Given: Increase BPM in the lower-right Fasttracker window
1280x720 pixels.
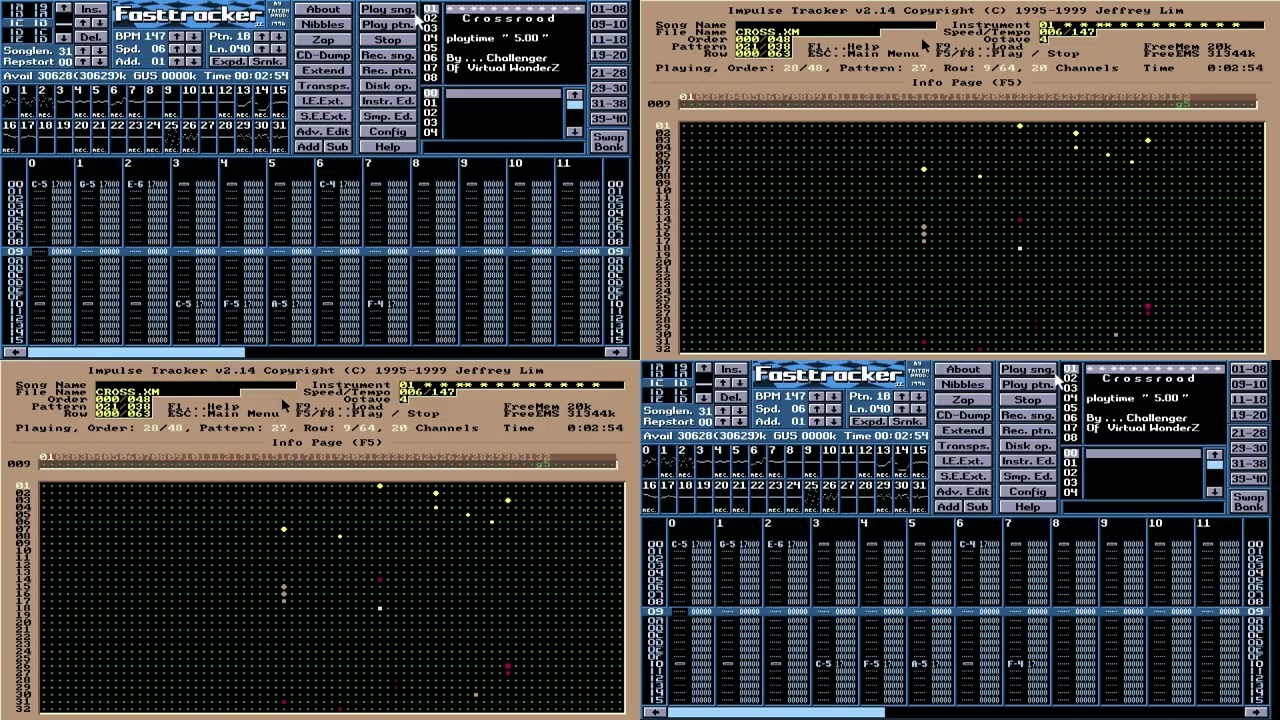Looking at the screenshot, I should 817,396.
